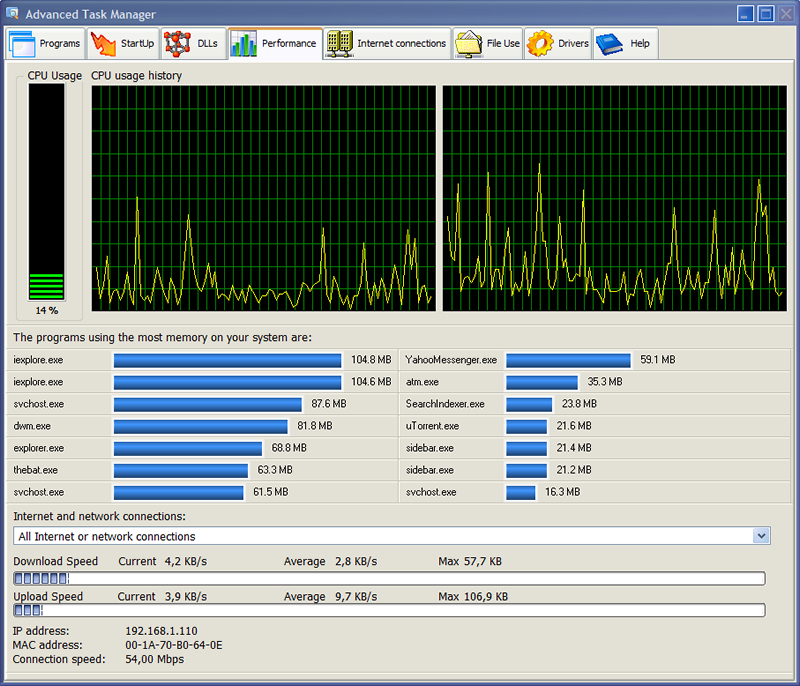Click the Advanced Task Manager title bar icon
Screen dimensions: 800x686
pos(12,14)
